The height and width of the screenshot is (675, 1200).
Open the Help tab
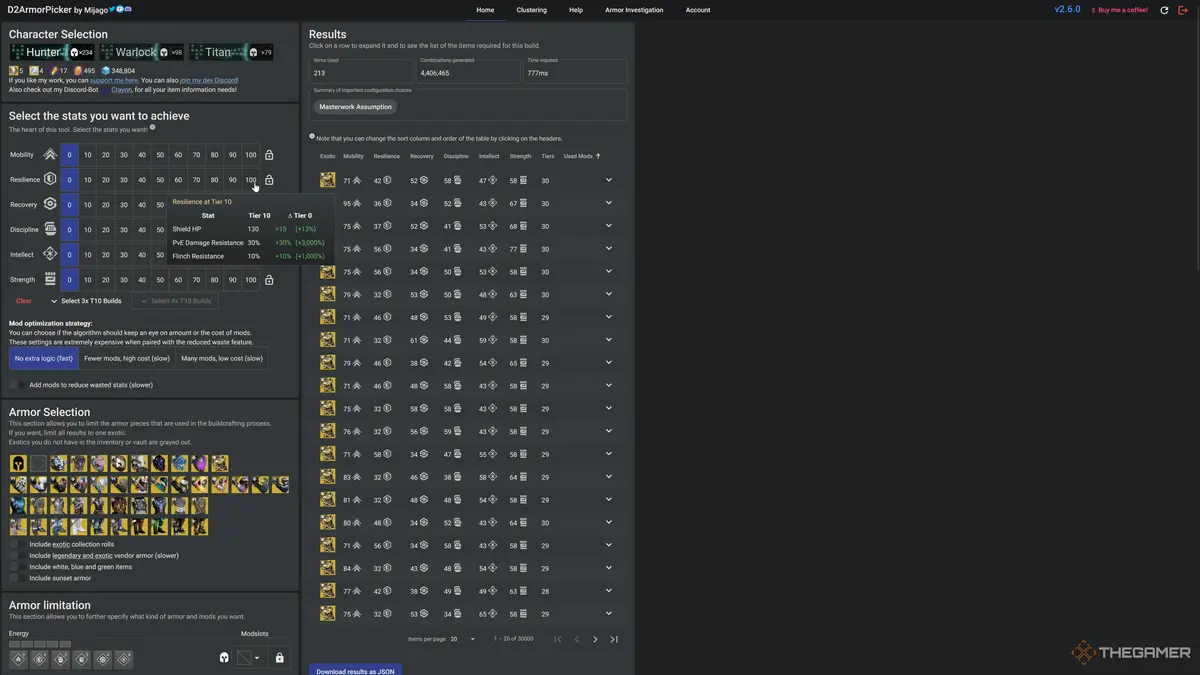576,10
